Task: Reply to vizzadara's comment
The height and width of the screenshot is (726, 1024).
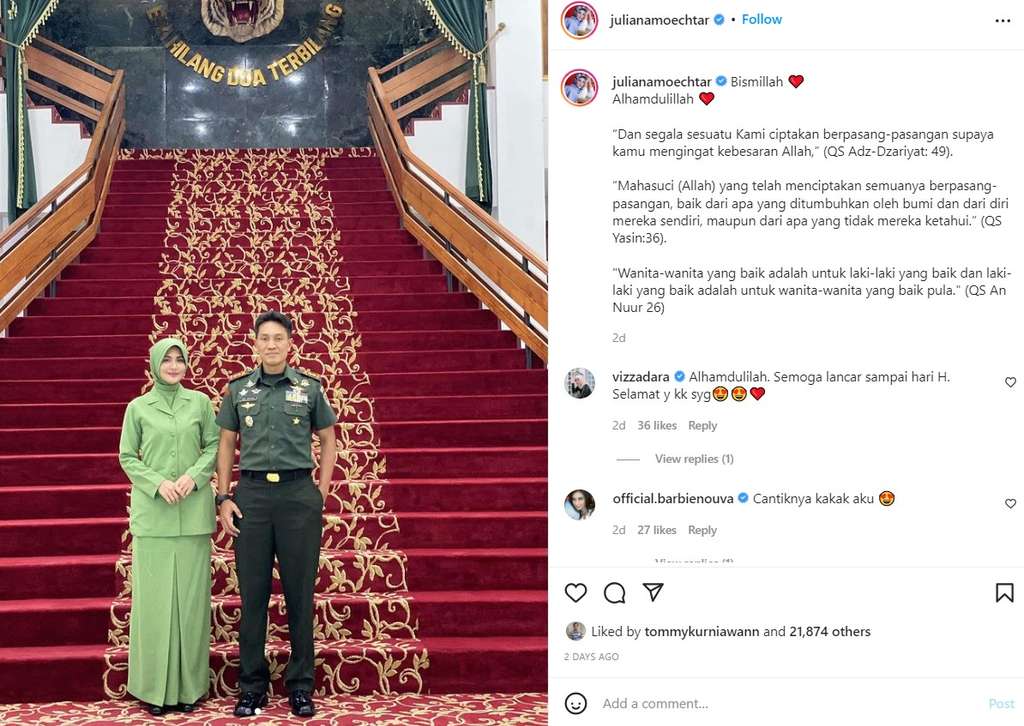Action: (702, 426)
